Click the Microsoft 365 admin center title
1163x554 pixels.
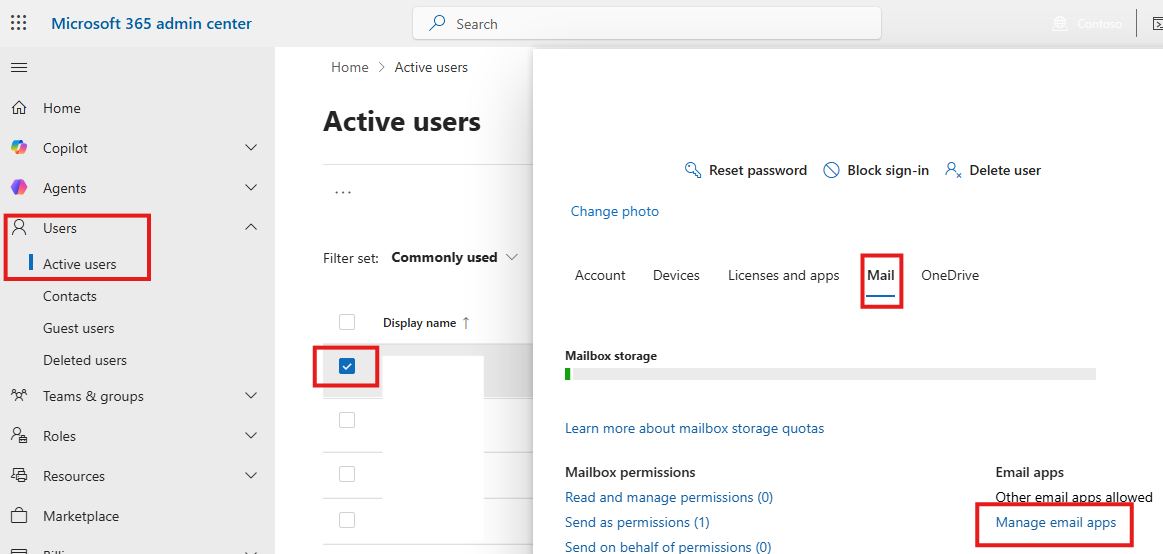(151, 24)
